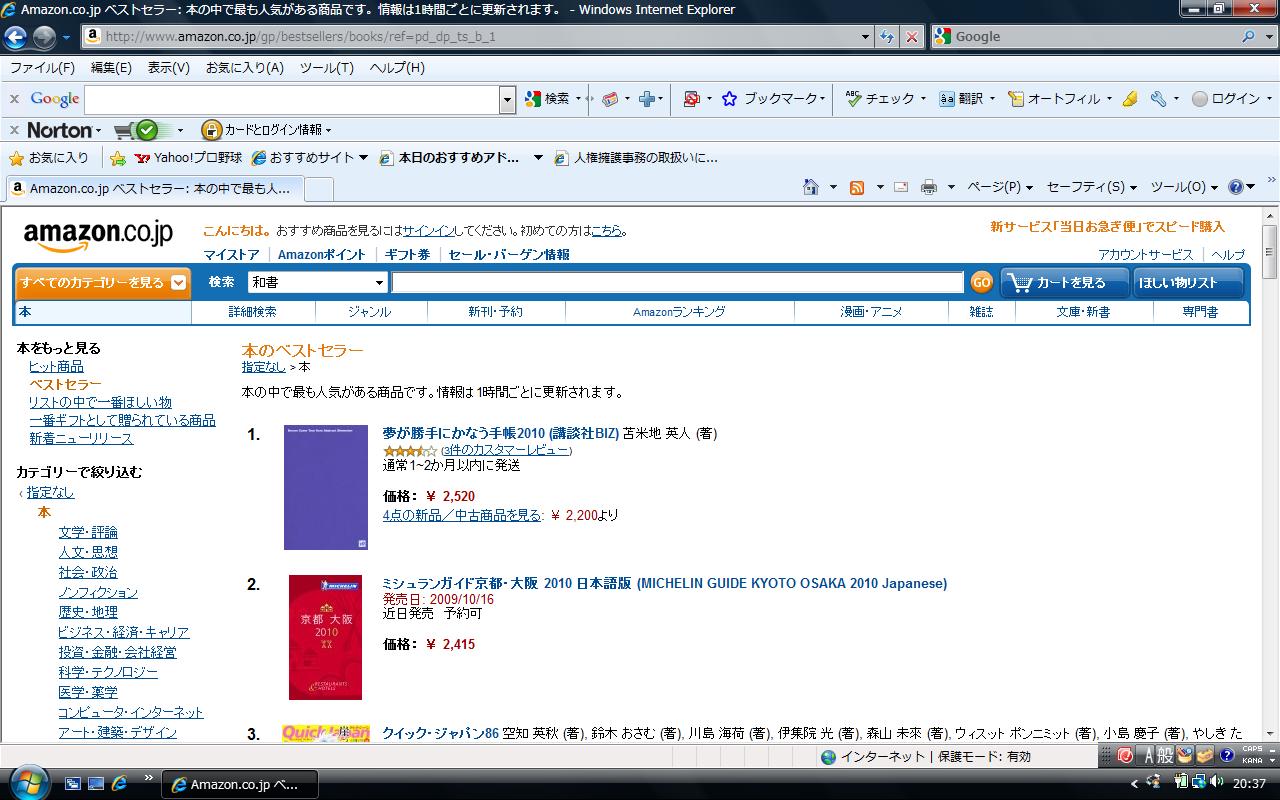The height and width of the screenshot is (800, 1280).
Task: Click the Google toolbar 検索 search button
Action: pos(549,99)
